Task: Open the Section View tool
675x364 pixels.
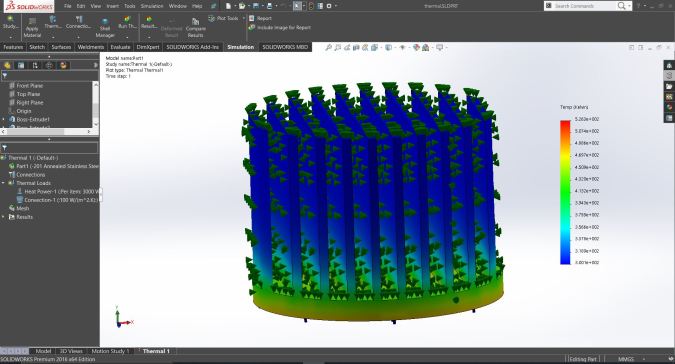Action: click(356, 48)
